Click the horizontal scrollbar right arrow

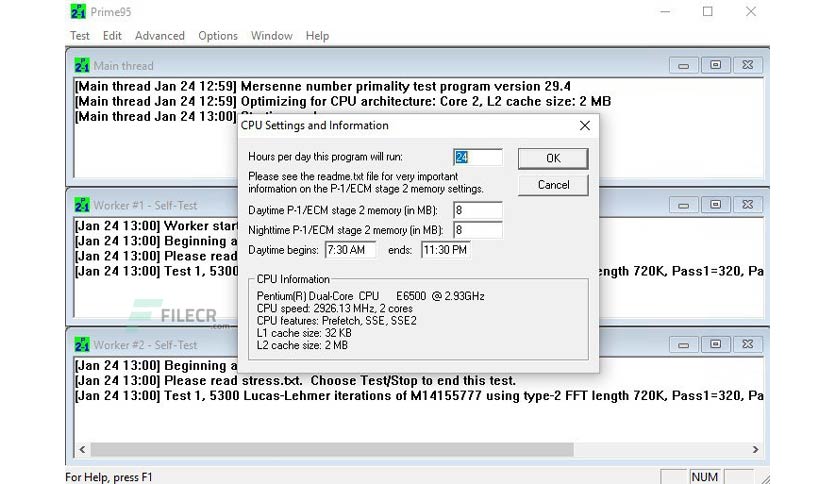point(755,449)
